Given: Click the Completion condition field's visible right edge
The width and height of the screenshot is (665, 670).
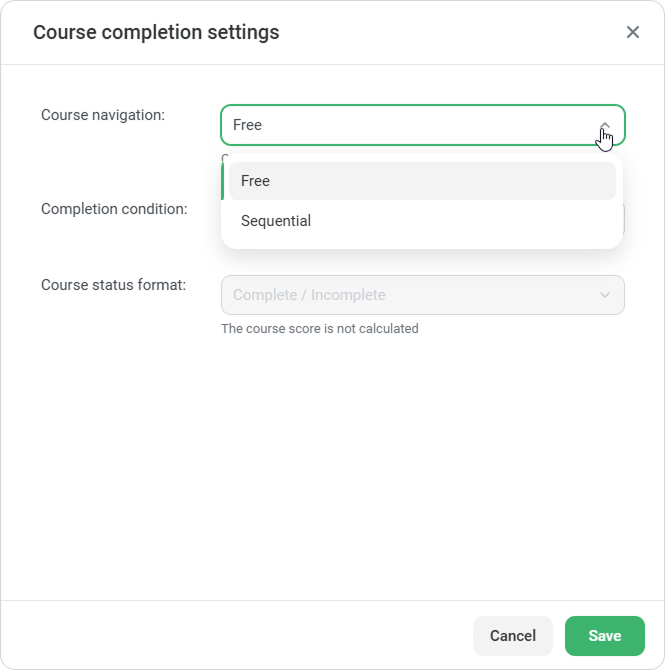Looking at the screenshot, I should point(624,219).
